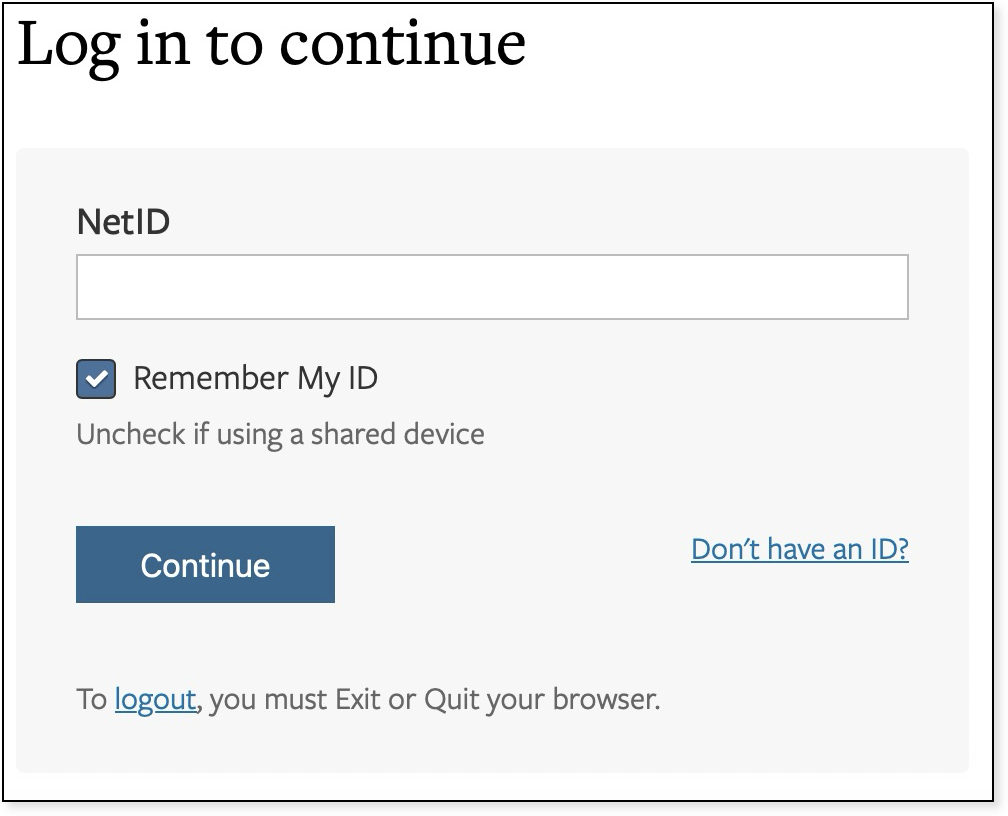Select the NetID field below its label
Screen dimensions: 1008x816
[x=492, y=288]
